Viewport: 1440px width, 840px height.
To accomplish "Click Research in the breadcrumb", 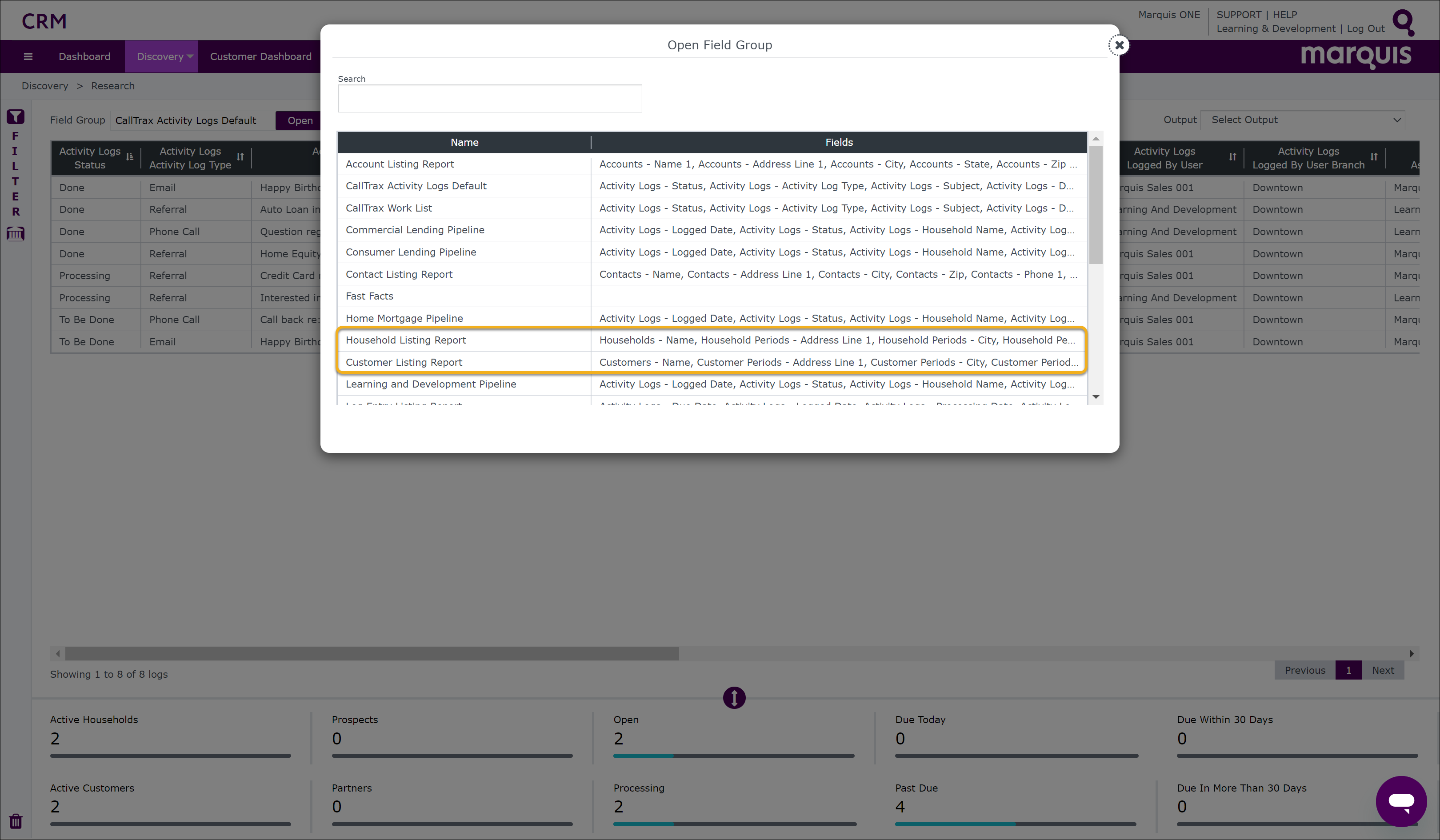I will coord(113,86).
